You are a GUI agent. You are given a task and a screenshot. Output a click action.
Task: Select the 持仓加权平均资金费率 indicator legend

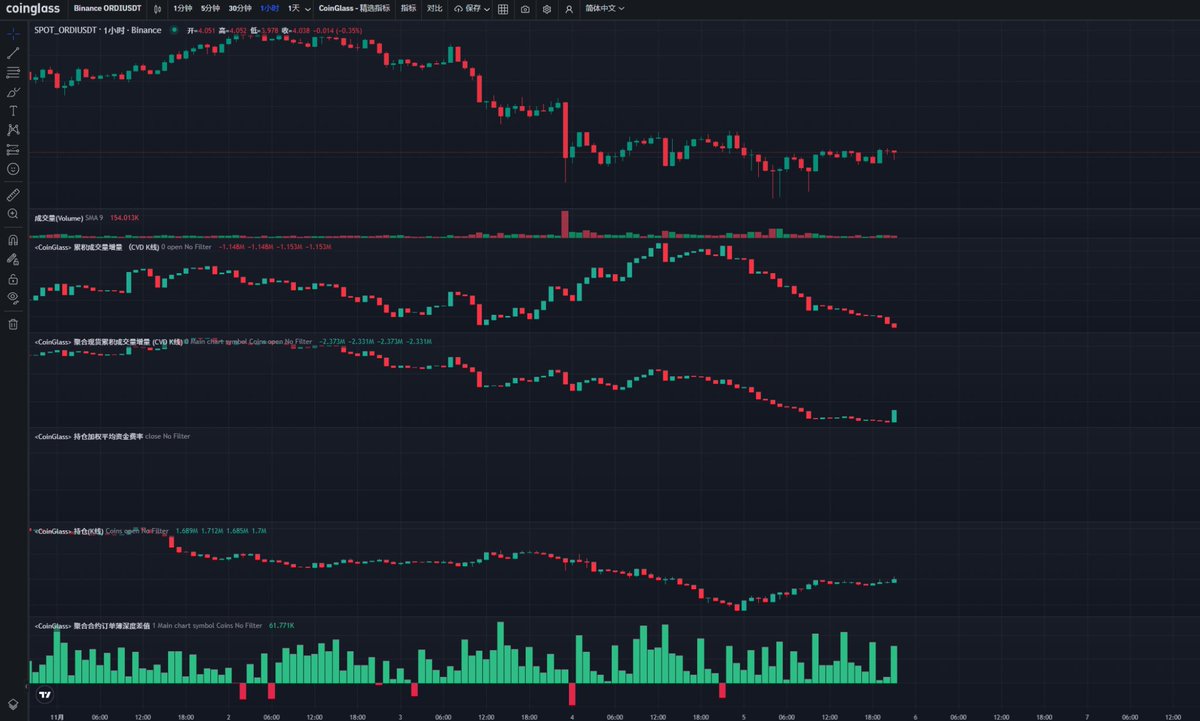pyautogui.click(x=88, y=437)
